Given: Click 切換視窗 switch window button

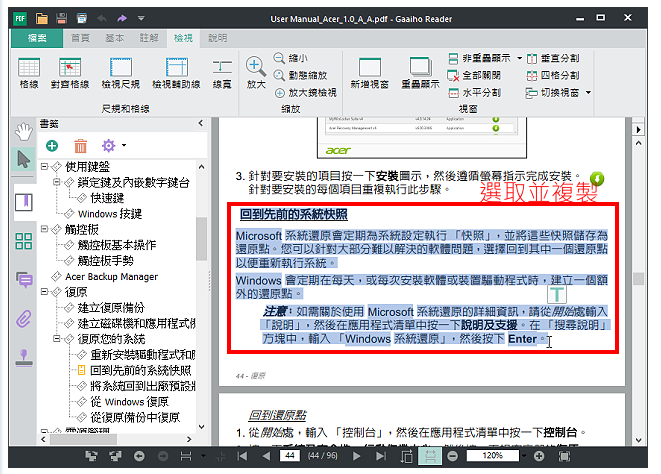Looking at the screenshot, I should point(553,93).
